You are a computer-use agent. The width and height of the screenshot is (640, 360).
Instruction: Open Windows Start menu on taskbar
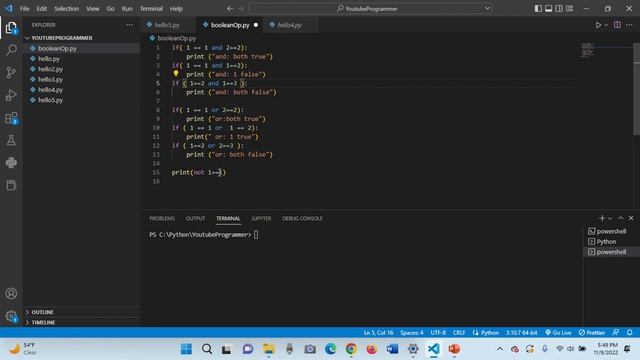[x=186, y=349]
